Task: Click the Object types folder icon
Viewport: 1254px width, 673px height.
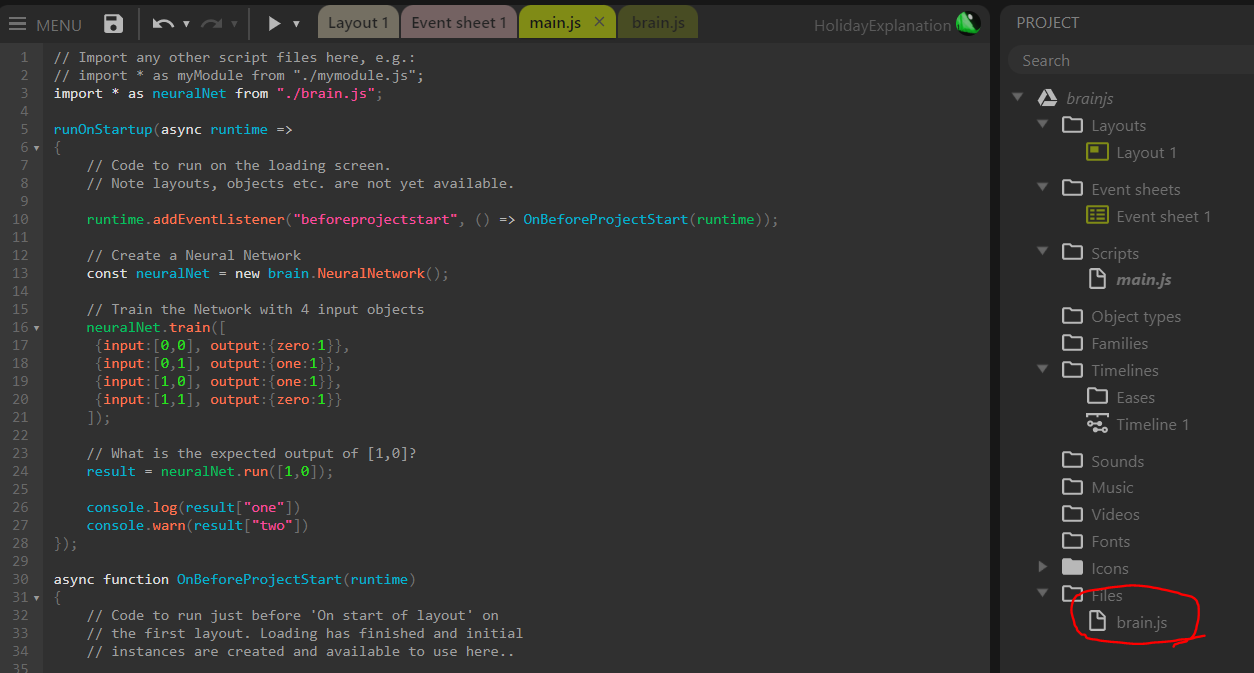Action: coord(1073,316)
